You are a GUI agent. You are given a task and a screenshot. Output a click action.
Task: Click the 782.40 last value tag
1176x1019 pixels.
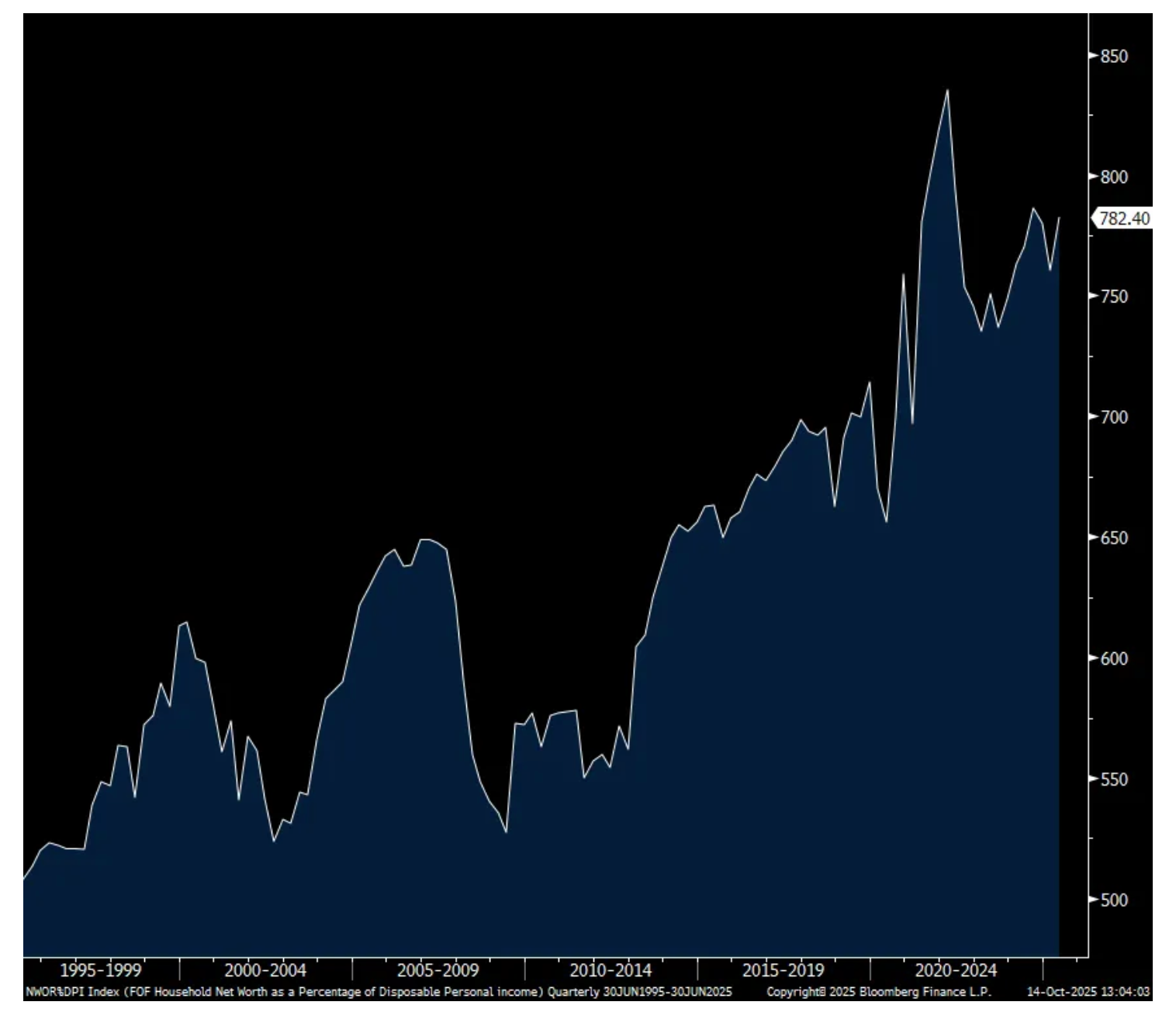[x=1123, y=219]
